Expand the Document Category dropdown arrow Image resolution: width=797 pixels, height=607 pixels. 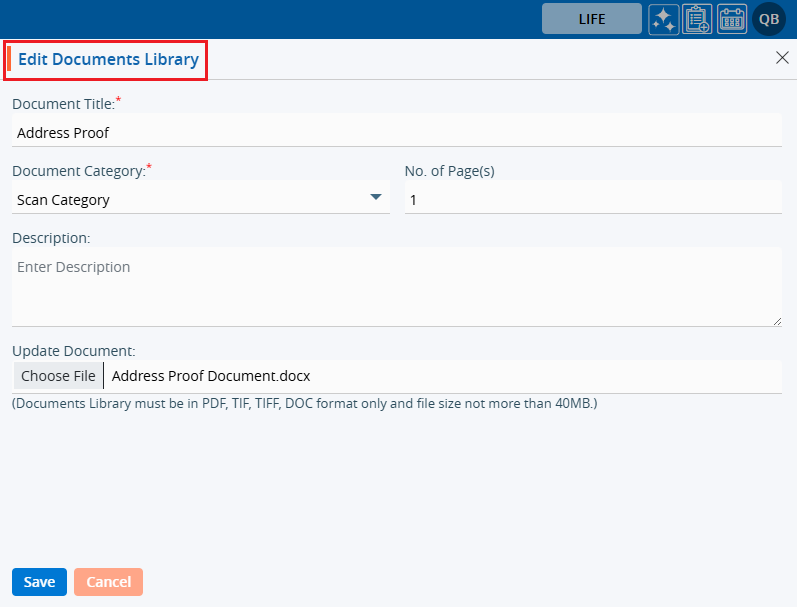tap(376, 198)
